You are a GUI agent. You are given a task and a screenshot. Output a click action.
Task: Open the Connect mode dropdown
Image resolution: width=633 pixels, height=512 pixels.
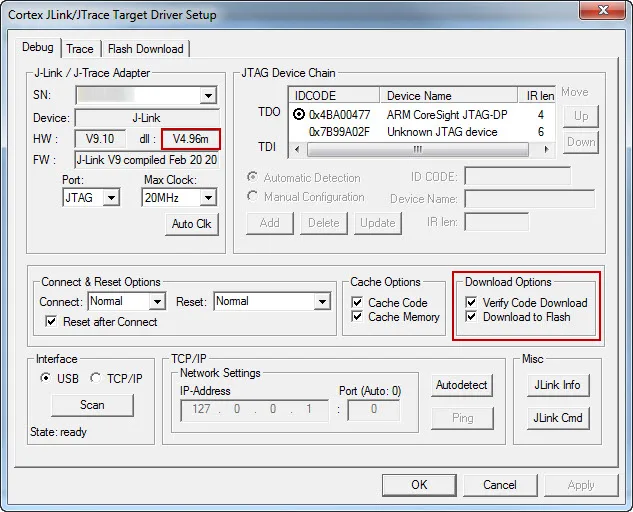pos(157,301)
